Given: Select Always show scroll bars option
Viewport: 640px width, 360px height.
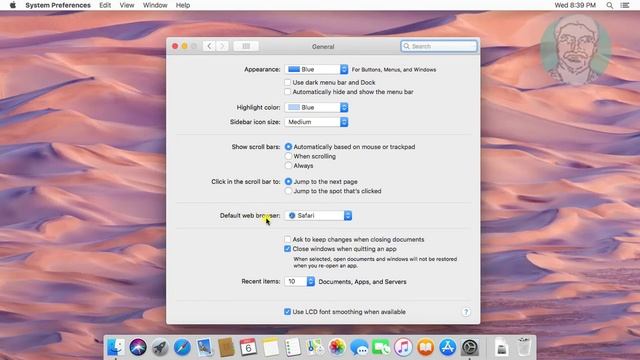Looking at the screenshot, I should coord(289,165).
